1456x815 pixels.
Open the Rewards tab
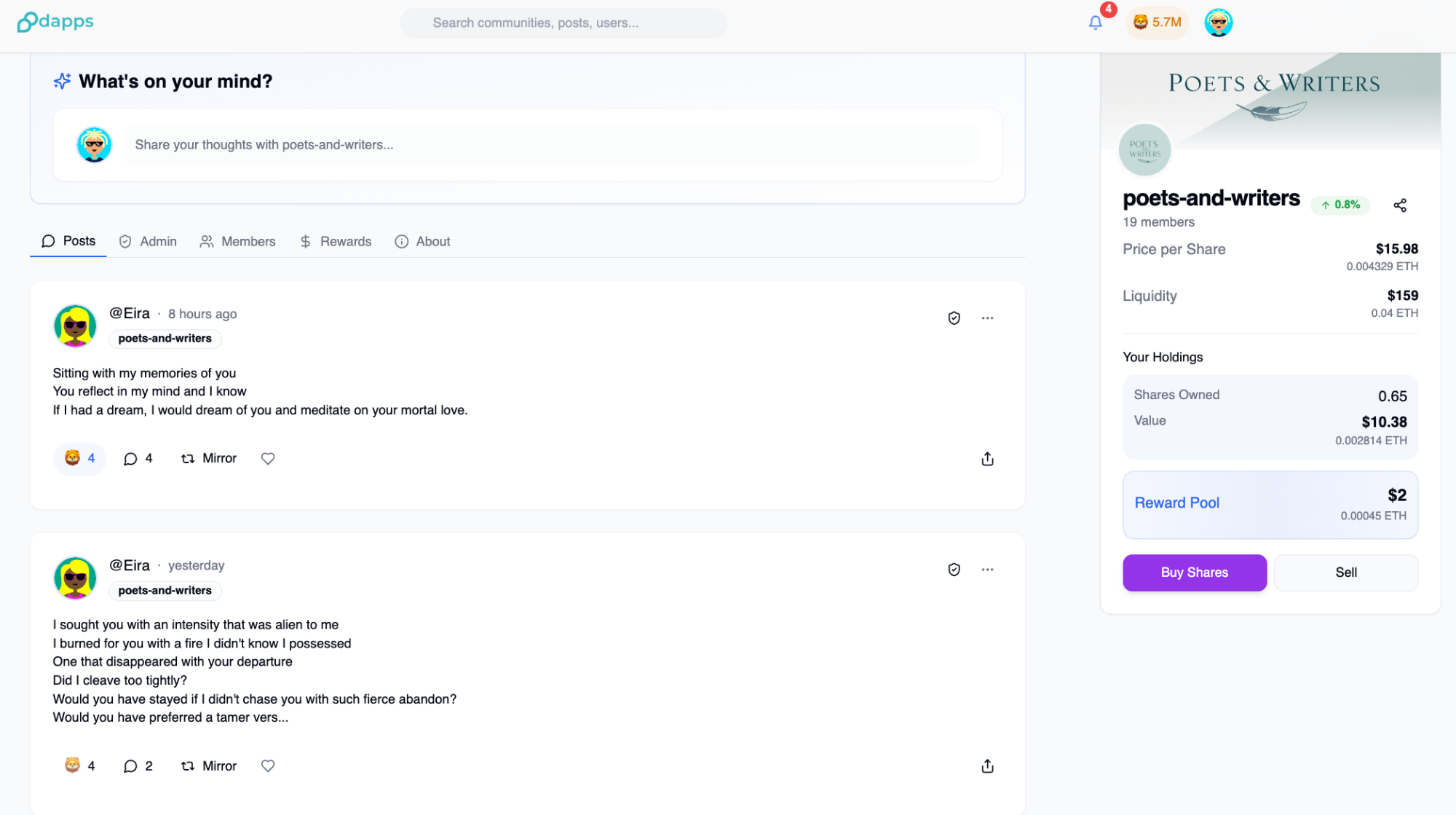336,242
